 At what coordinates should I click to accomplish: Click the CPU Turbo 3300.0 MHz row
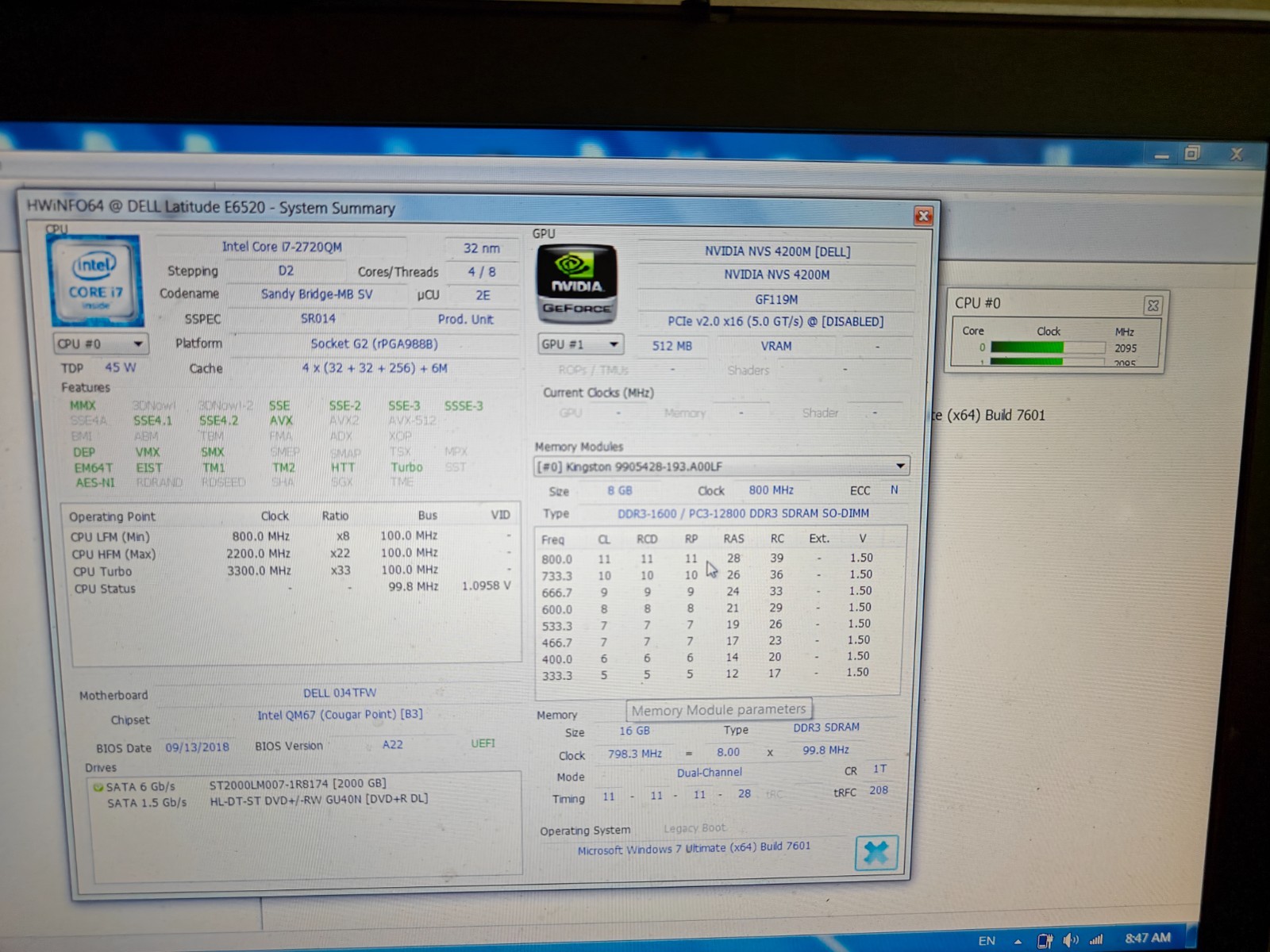[292, 570]
